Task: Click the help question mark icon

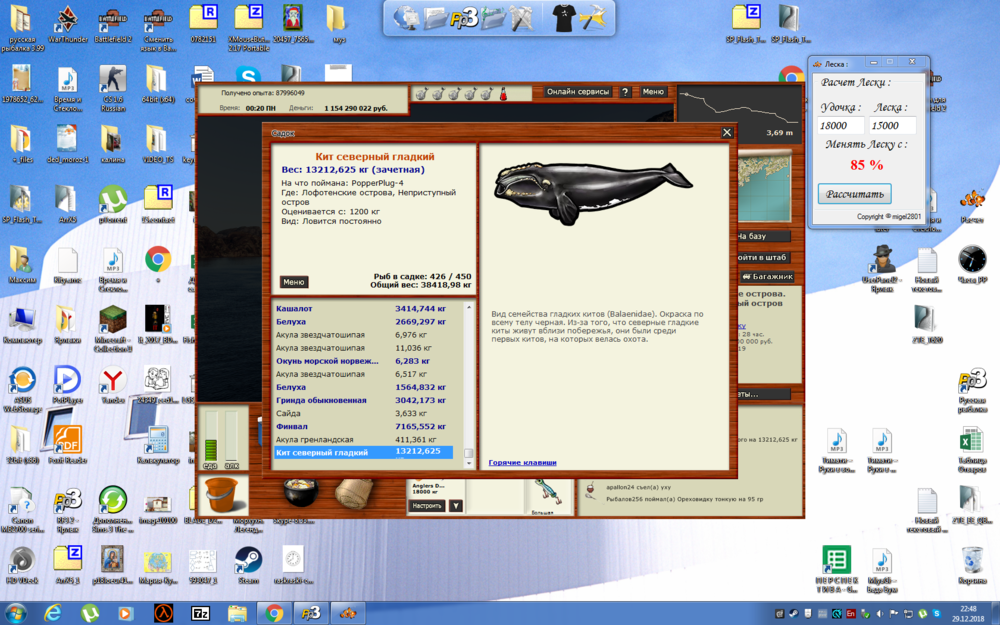Action: 626,92
